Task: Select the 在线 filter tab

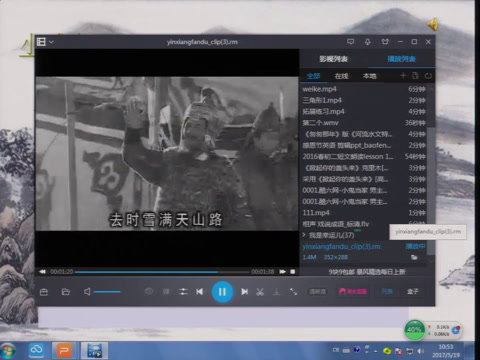Action: [341, 76]
